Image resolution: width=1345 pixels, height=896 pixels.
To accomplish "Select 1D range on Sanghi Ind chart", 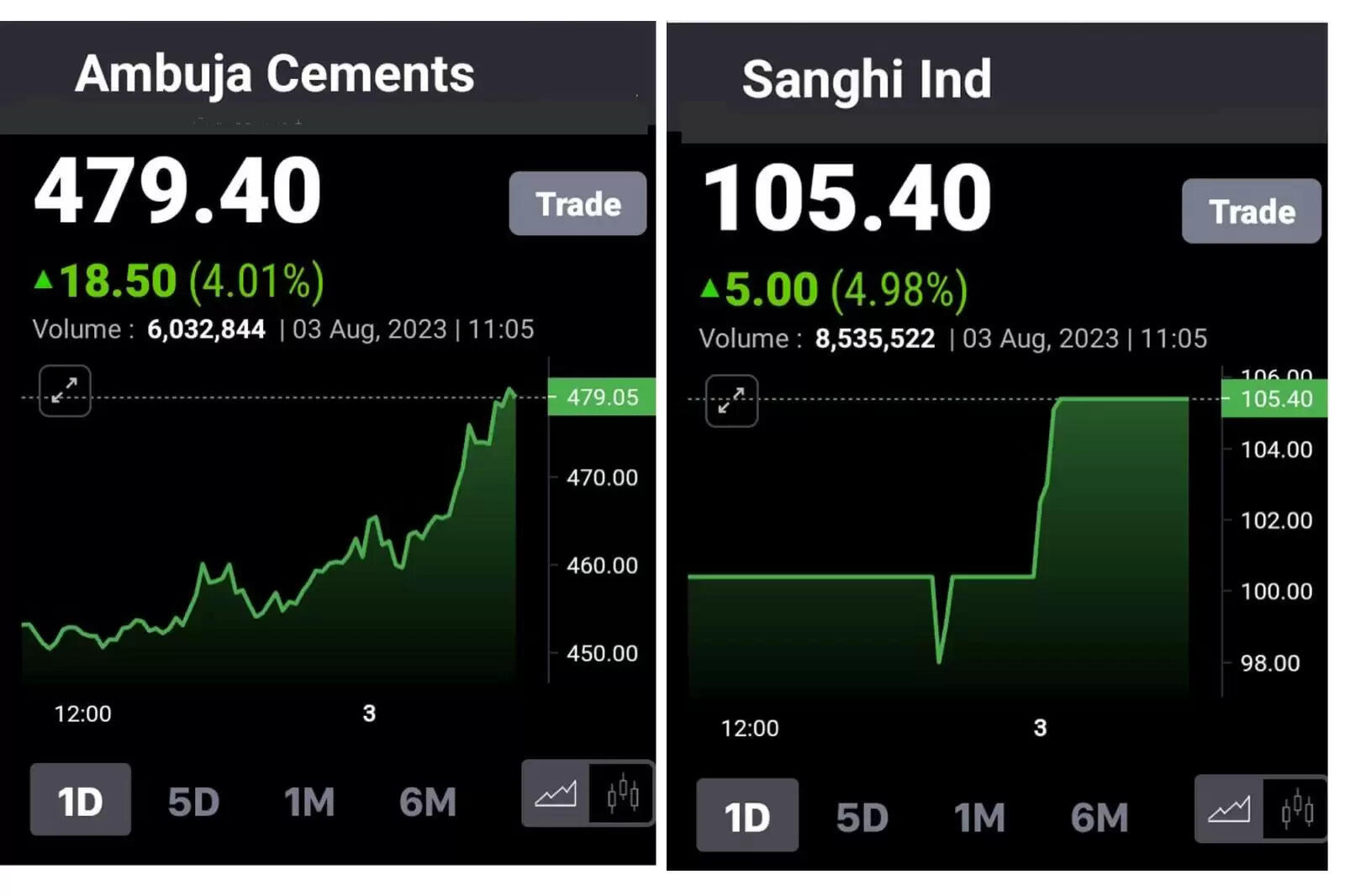I will tap(747, 816).
